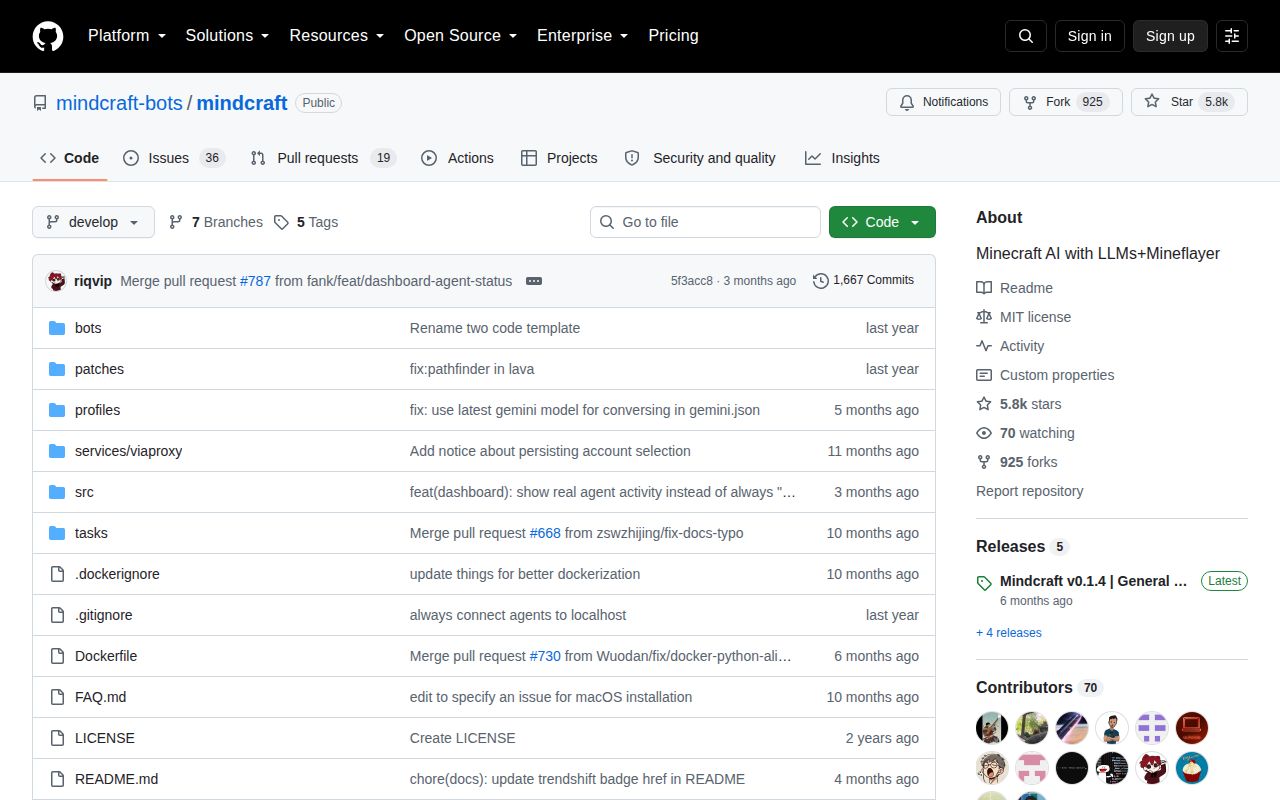Screen dimensions: 1280x800
Task: Click the repository book icon beside mindcraft-bots
Action: [x=40, y=103]
